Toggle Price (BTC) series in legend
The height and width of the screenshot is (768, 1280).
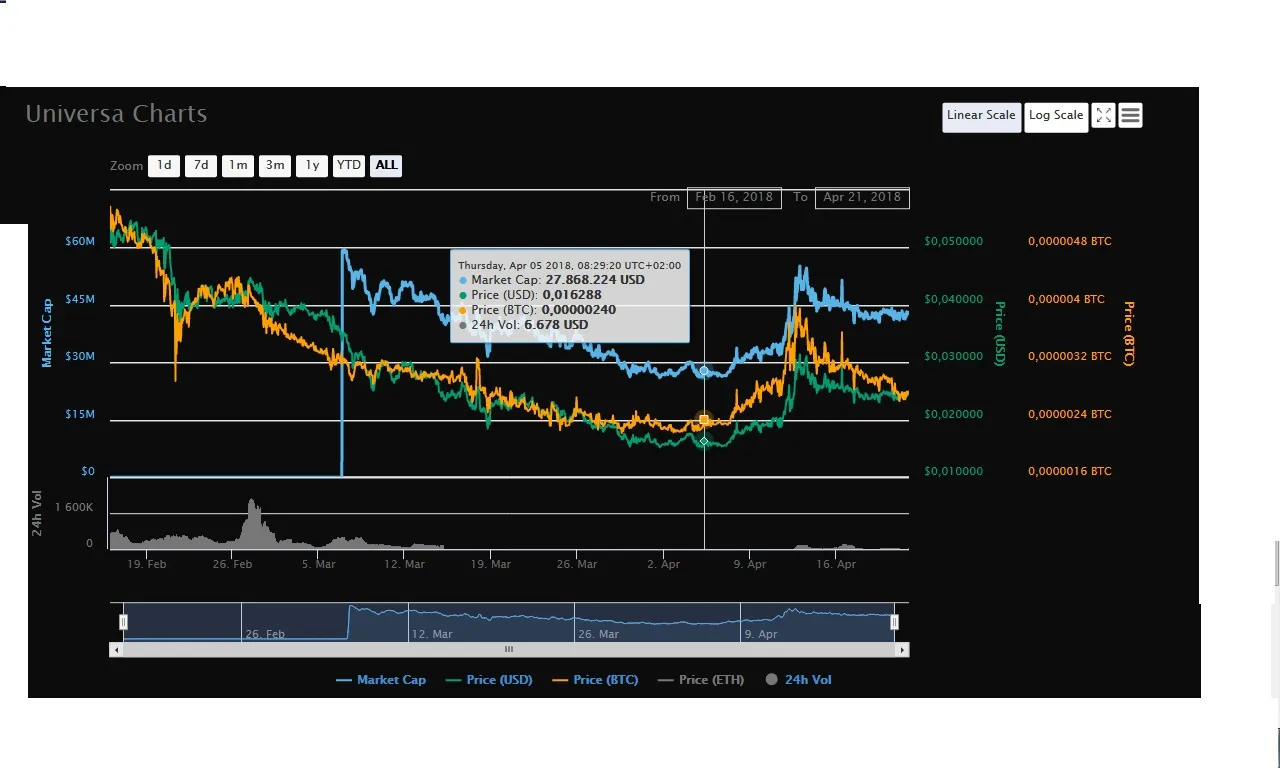coord(595,680)
